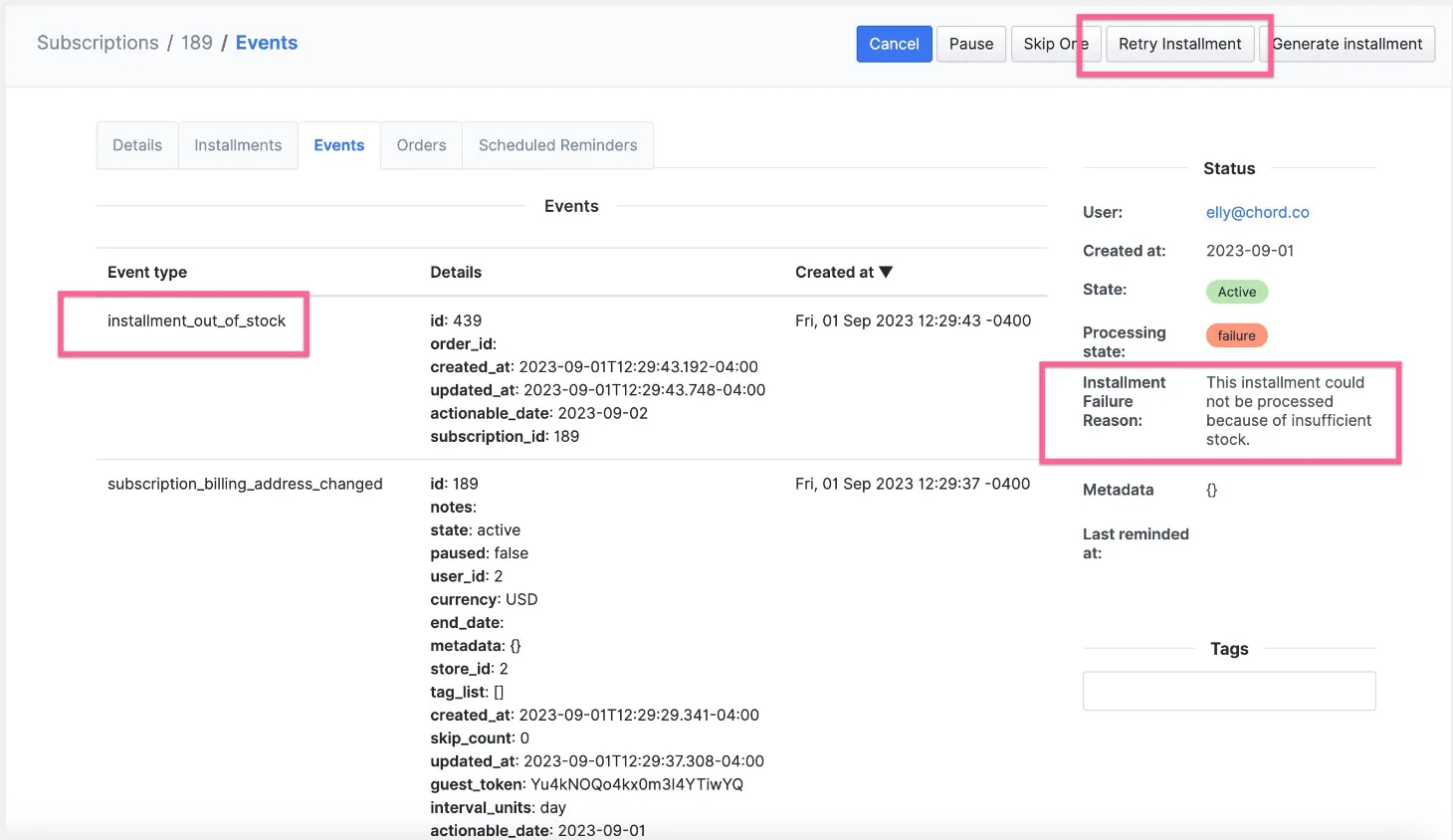The image size is (1453, 840).
Task: Switch to the Installments tab
Action: pos(238,145)
